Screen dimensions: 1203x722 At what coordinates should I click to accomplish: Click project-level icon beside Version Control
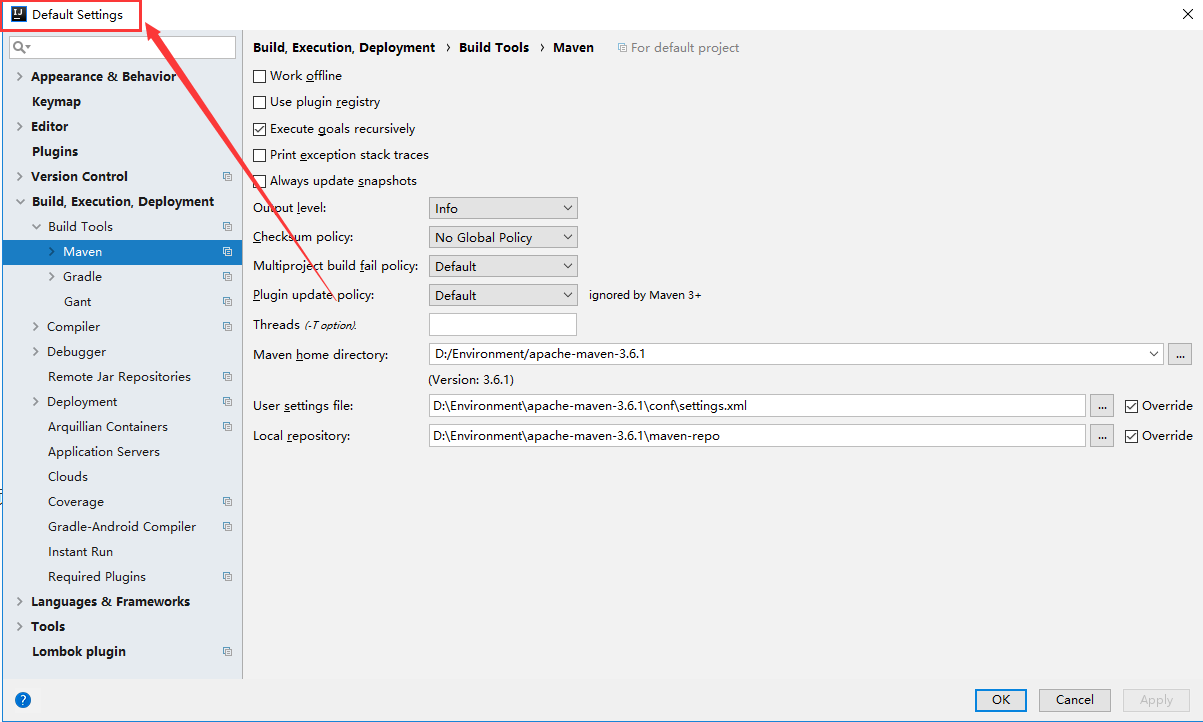coord(227,177)
